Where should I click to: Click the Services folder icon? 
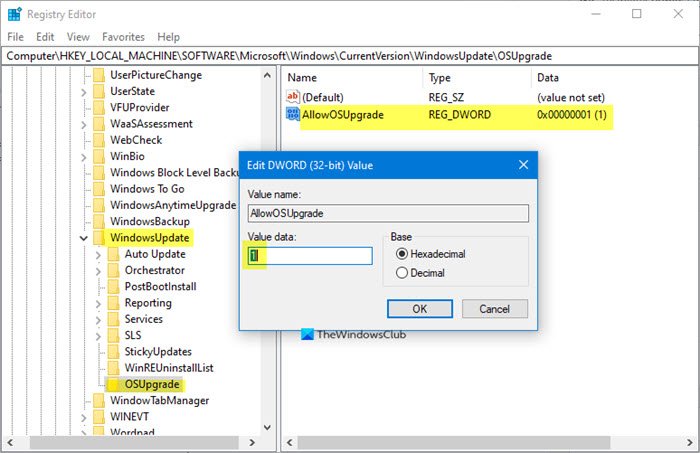click(113, 319)
